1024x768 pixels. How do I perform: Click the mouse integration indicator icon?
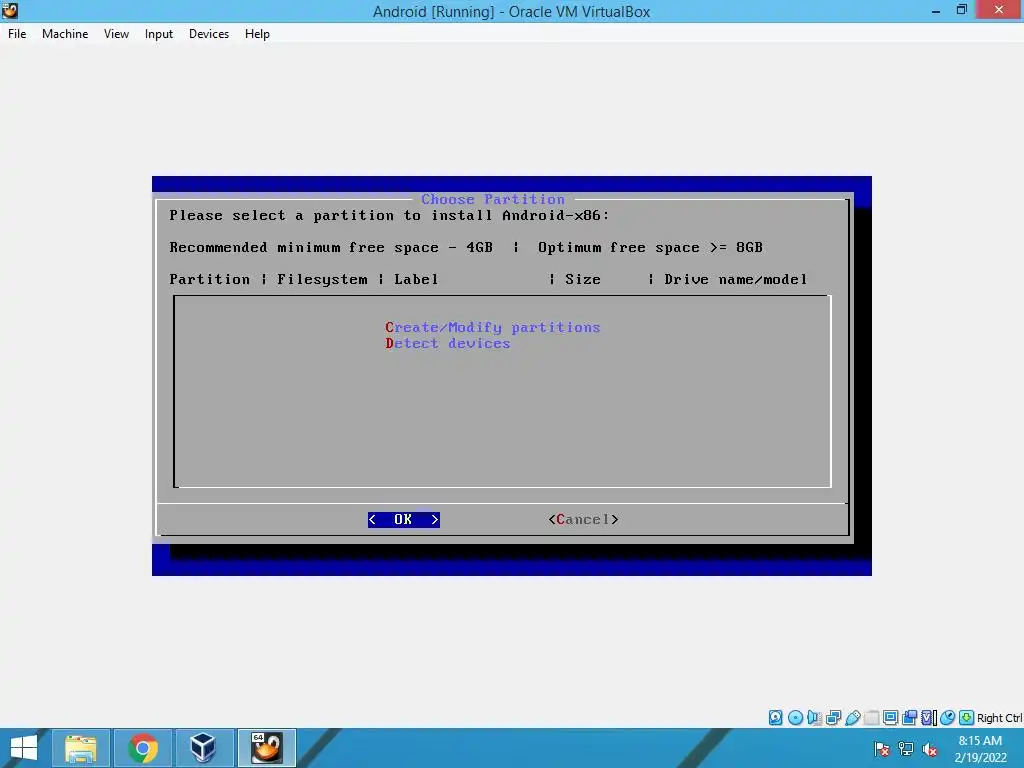[948, 718]
